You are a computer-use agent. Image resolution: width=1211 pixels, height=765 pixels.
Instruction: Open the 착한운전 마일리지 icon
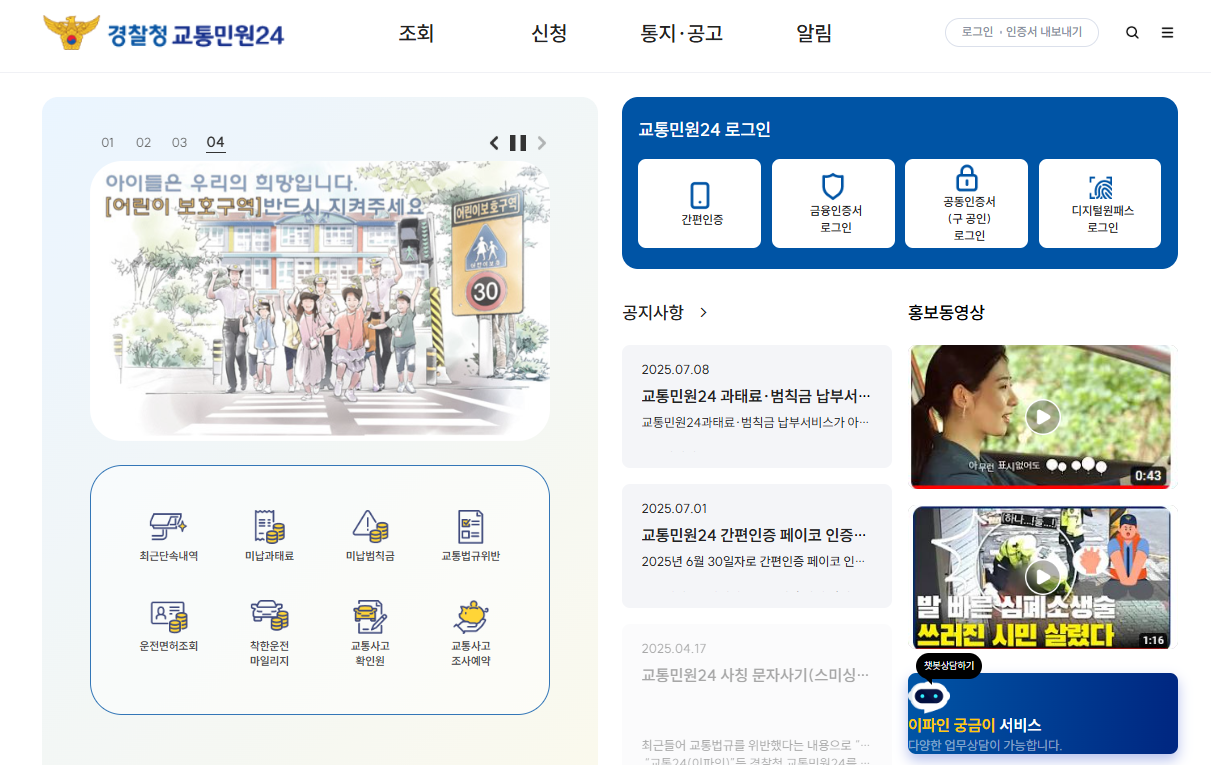pos(269,634)
